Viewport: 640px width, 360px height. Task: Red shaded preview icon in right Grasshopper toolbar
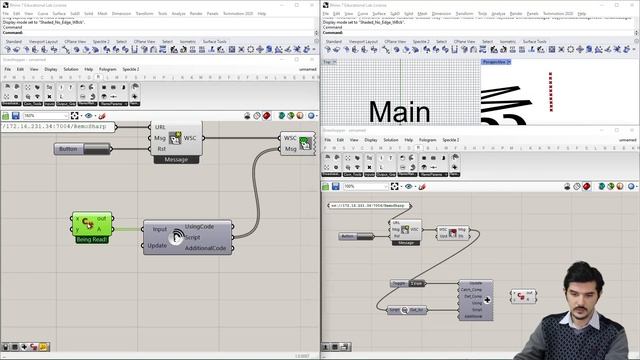[587, 187]
